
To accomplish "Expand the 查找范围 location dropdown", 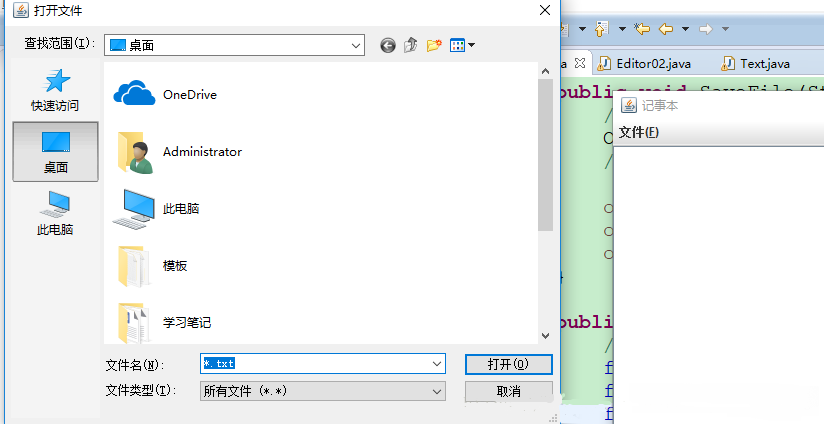I will pos(357,45).
